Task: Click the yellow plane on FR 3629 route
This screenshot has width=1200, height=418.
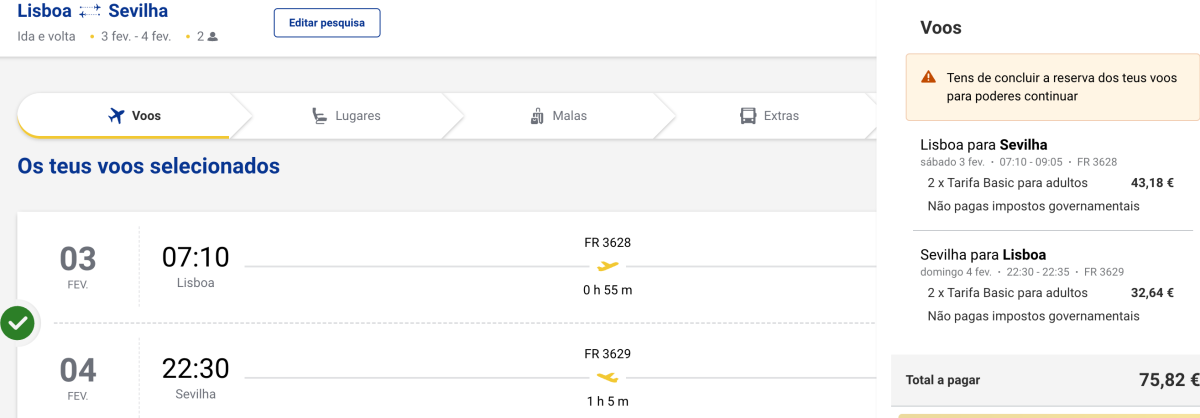Action: coord(608,377)
